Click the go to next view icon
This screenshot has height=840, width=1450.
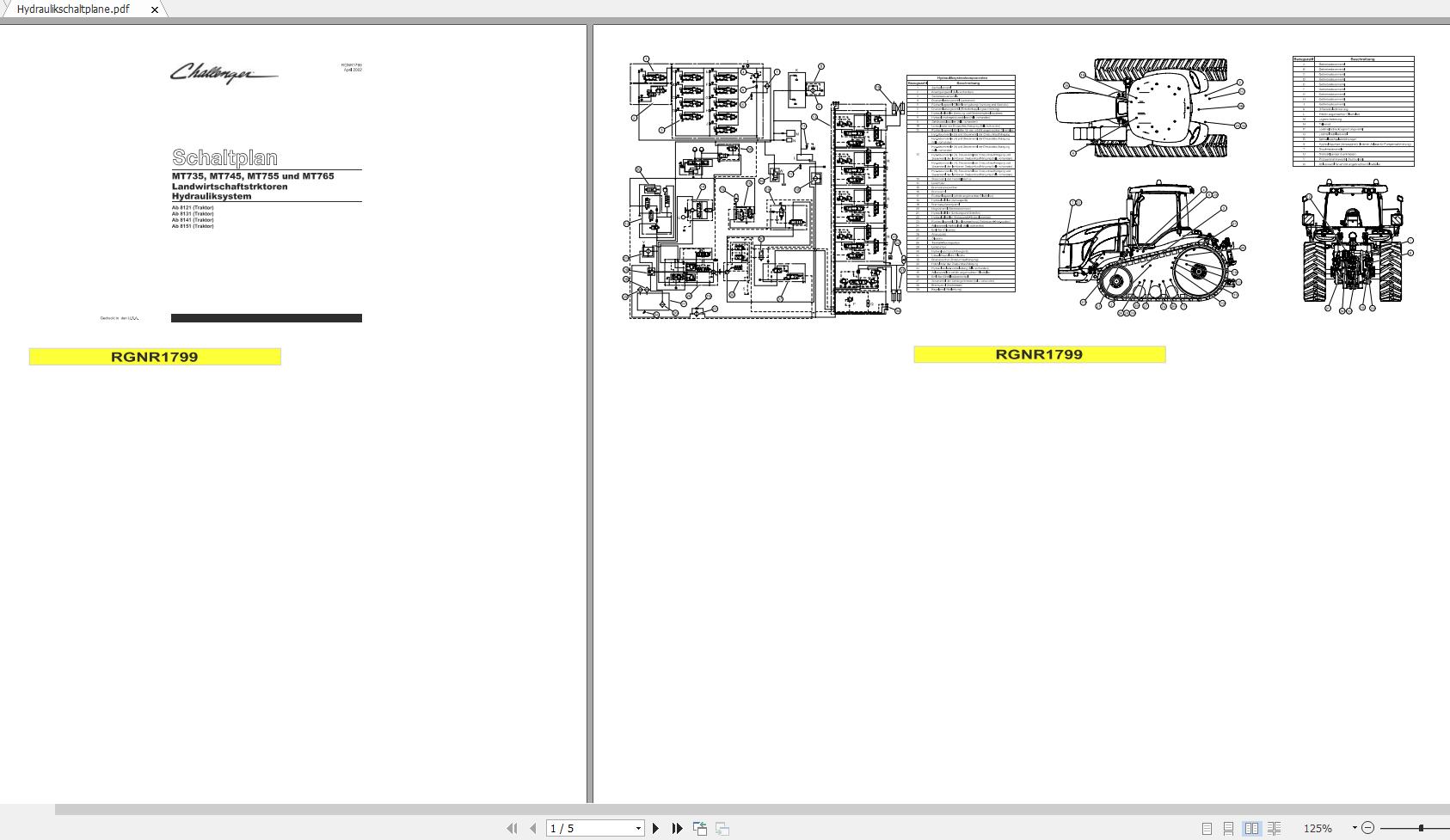click(722, 828)
